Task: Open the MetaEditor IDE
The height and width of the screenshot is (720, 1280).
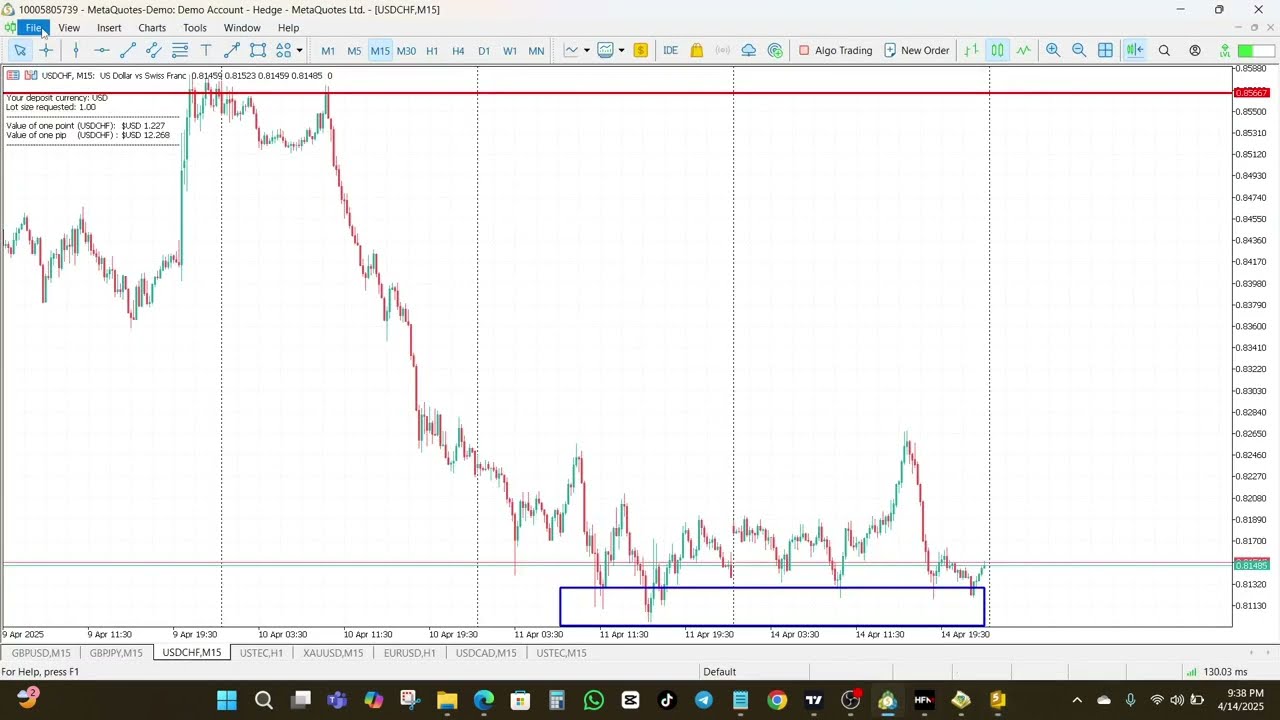Action: click(x=670, y=50)
